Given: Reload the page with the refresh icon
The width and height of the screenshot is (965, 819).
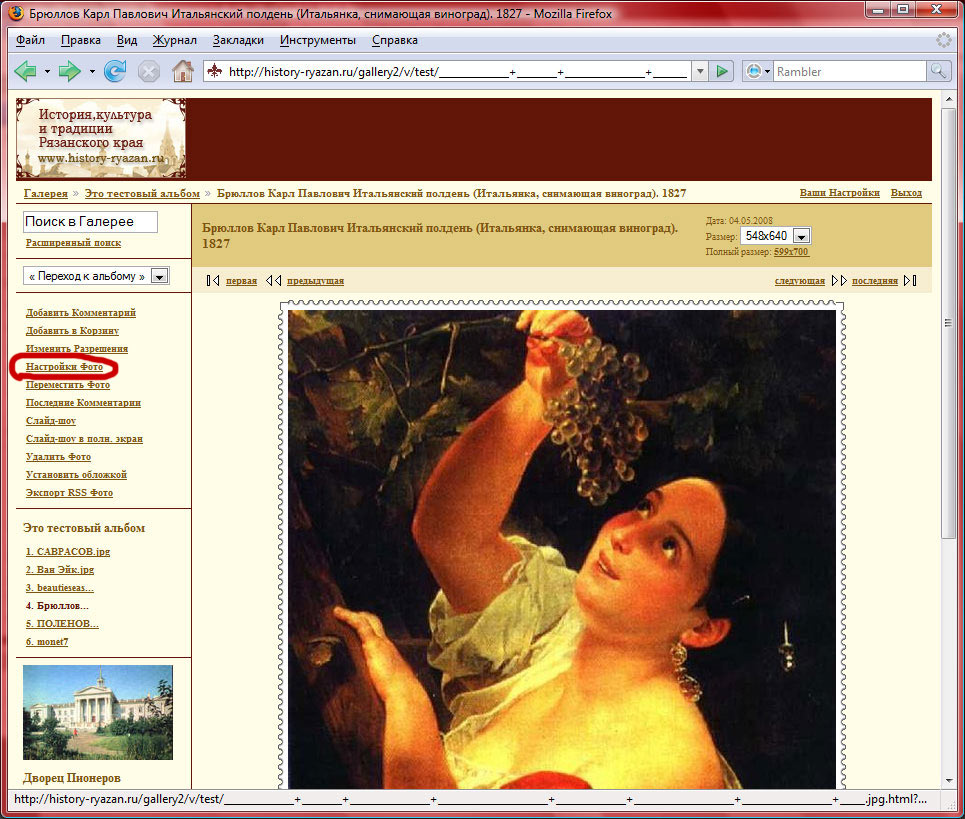Looking at the screenshot, I should tap(114, 71).
